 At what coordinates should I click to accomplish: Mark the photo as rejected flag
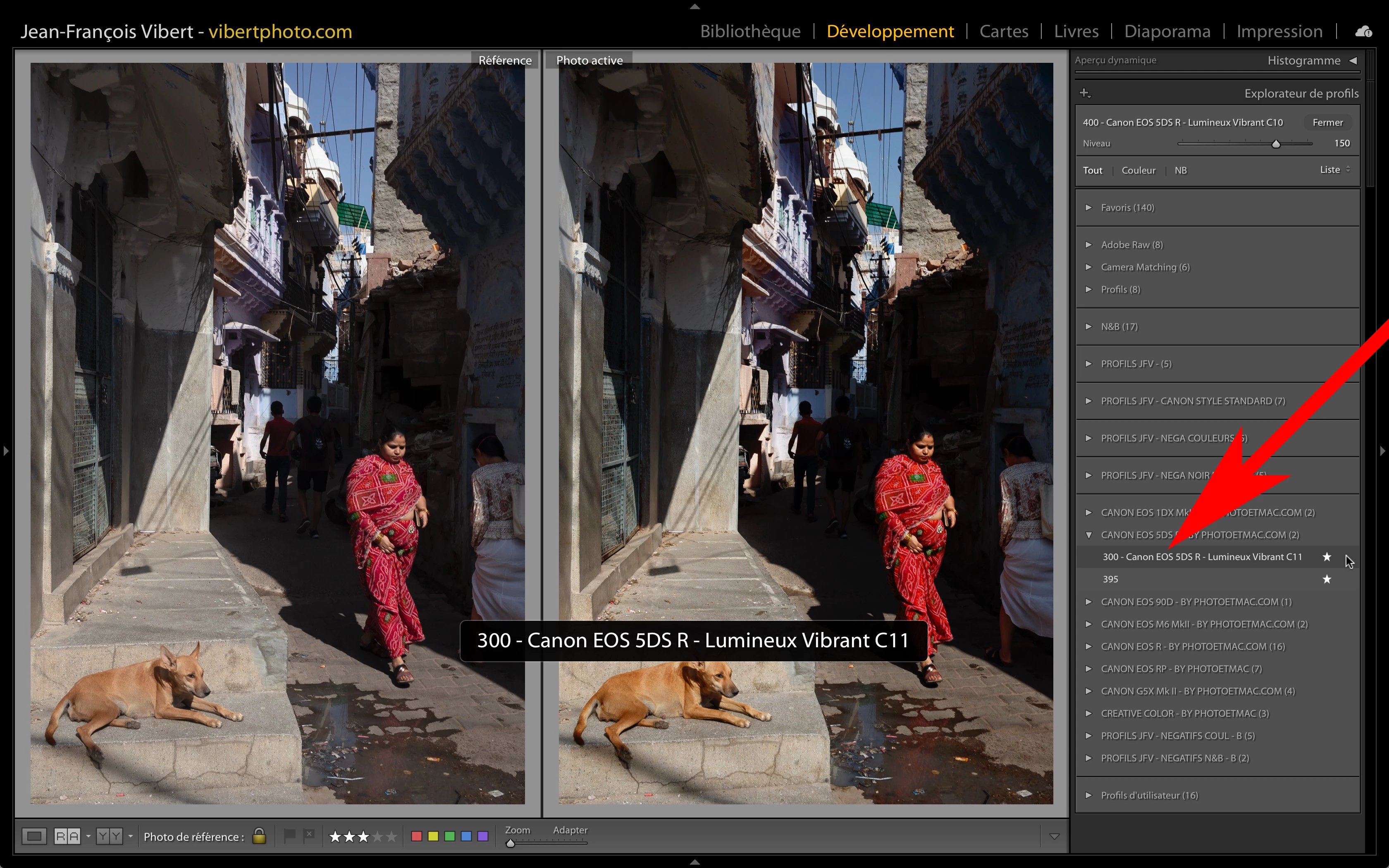click(309, 836)
